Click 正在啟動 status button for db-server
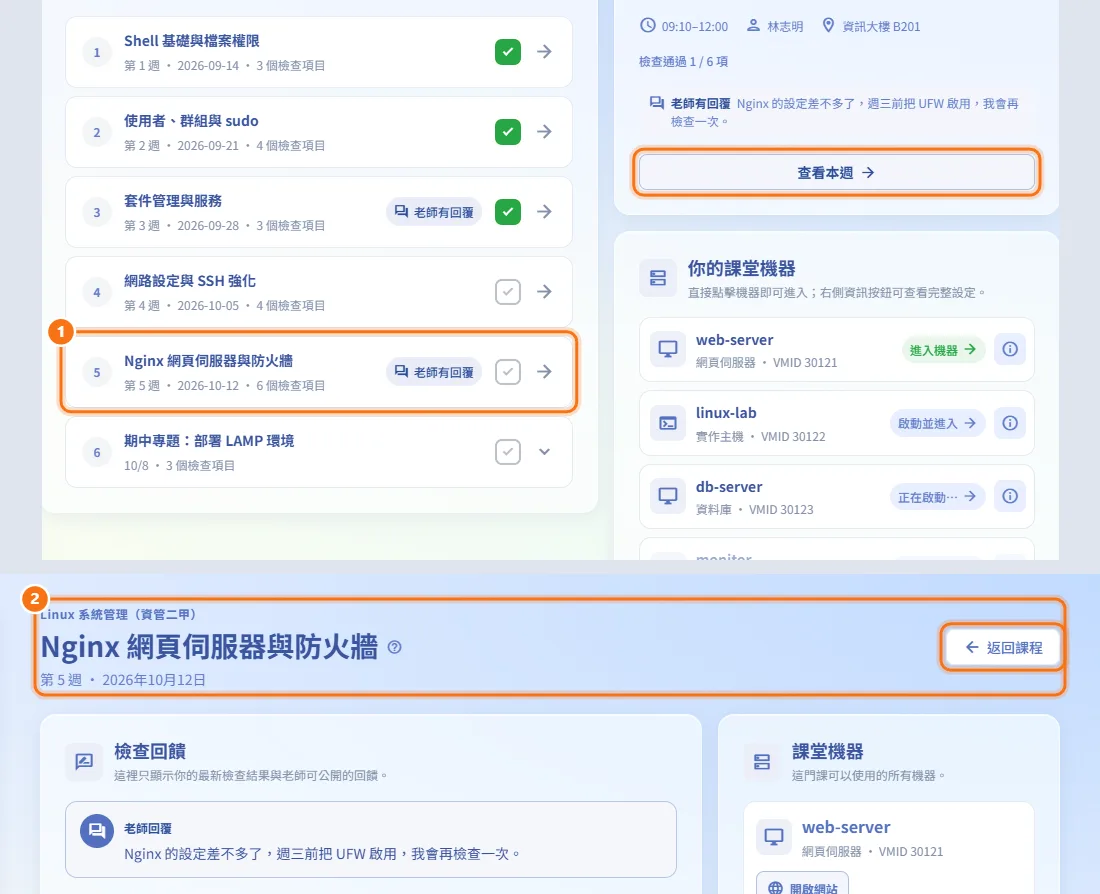This screenshot has height=894, width=1100. (937, 497)
